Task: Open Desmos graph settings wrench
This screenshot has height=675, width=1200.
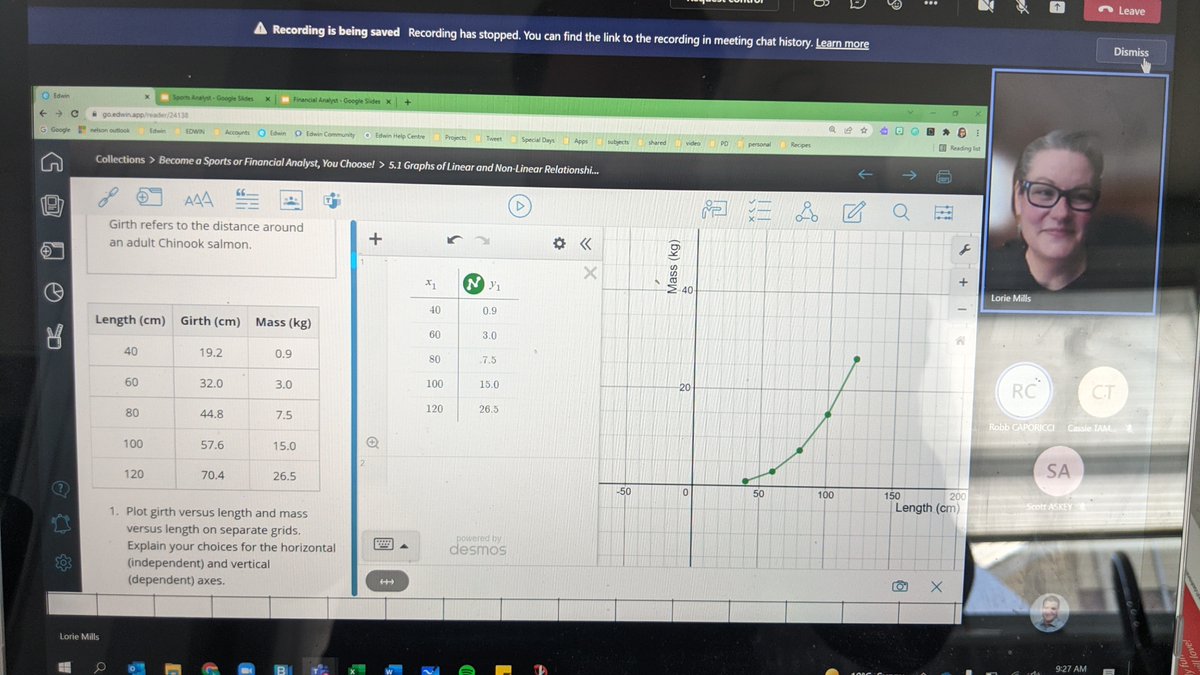Action: 964,249
